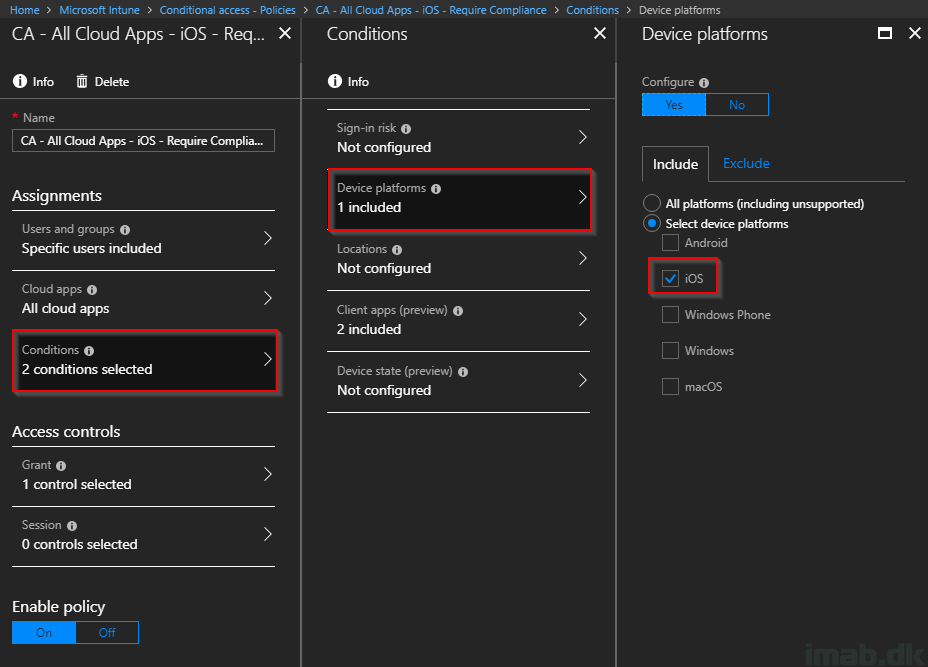Open Client apps (preview) settings
The height and width of the screenshot is (667, 928).
[458, 320]
